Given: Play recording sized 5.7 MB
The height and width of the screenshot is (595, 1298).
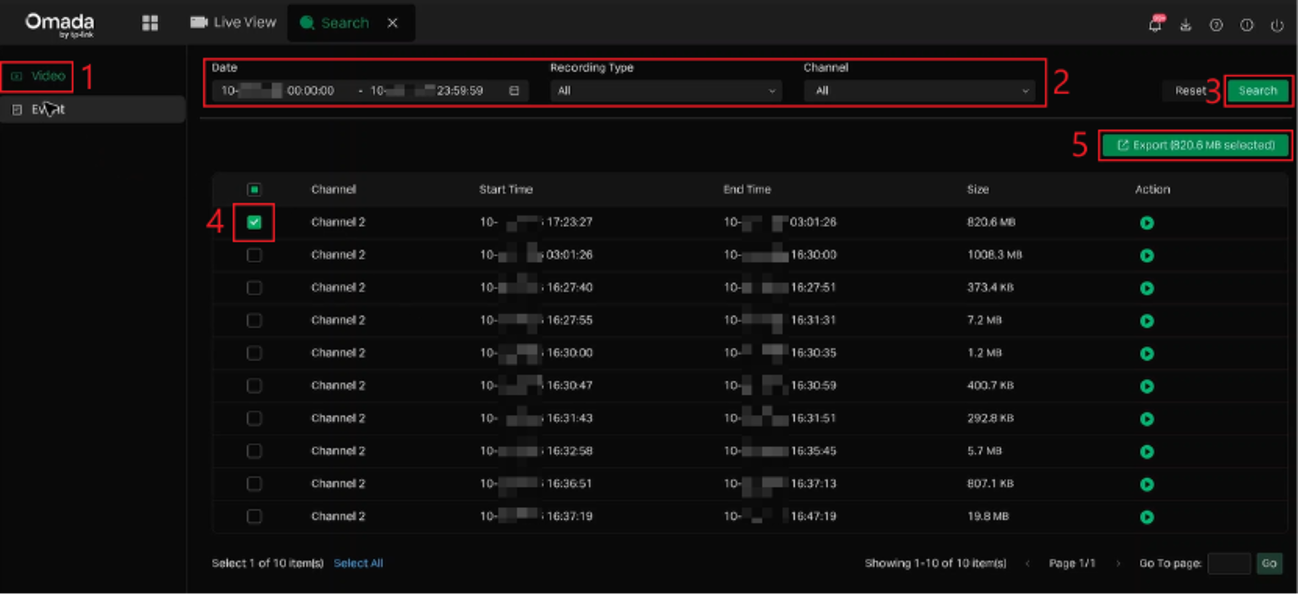Looking at the screenshot, I should tap(1147, 452).
